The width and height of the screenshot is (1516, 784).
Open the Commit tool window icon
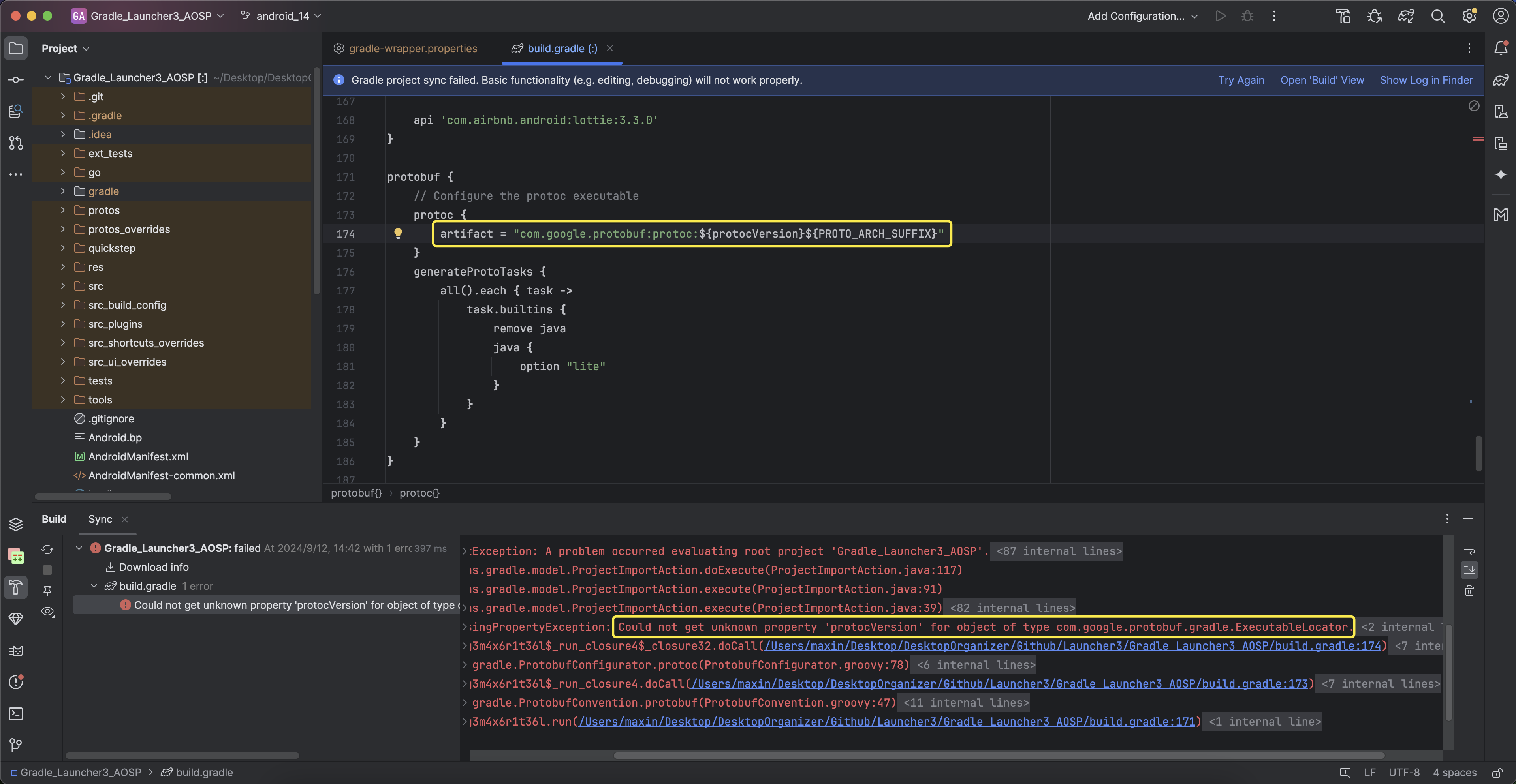16,79
